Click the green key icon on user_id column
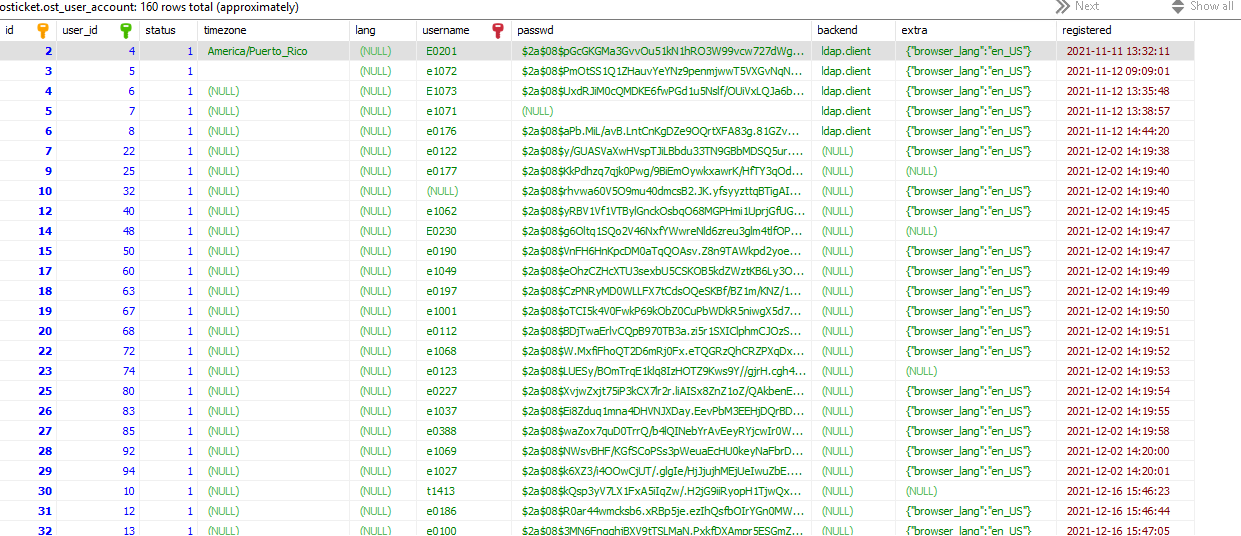This screenshot has width=1241, height=536. 125,31
